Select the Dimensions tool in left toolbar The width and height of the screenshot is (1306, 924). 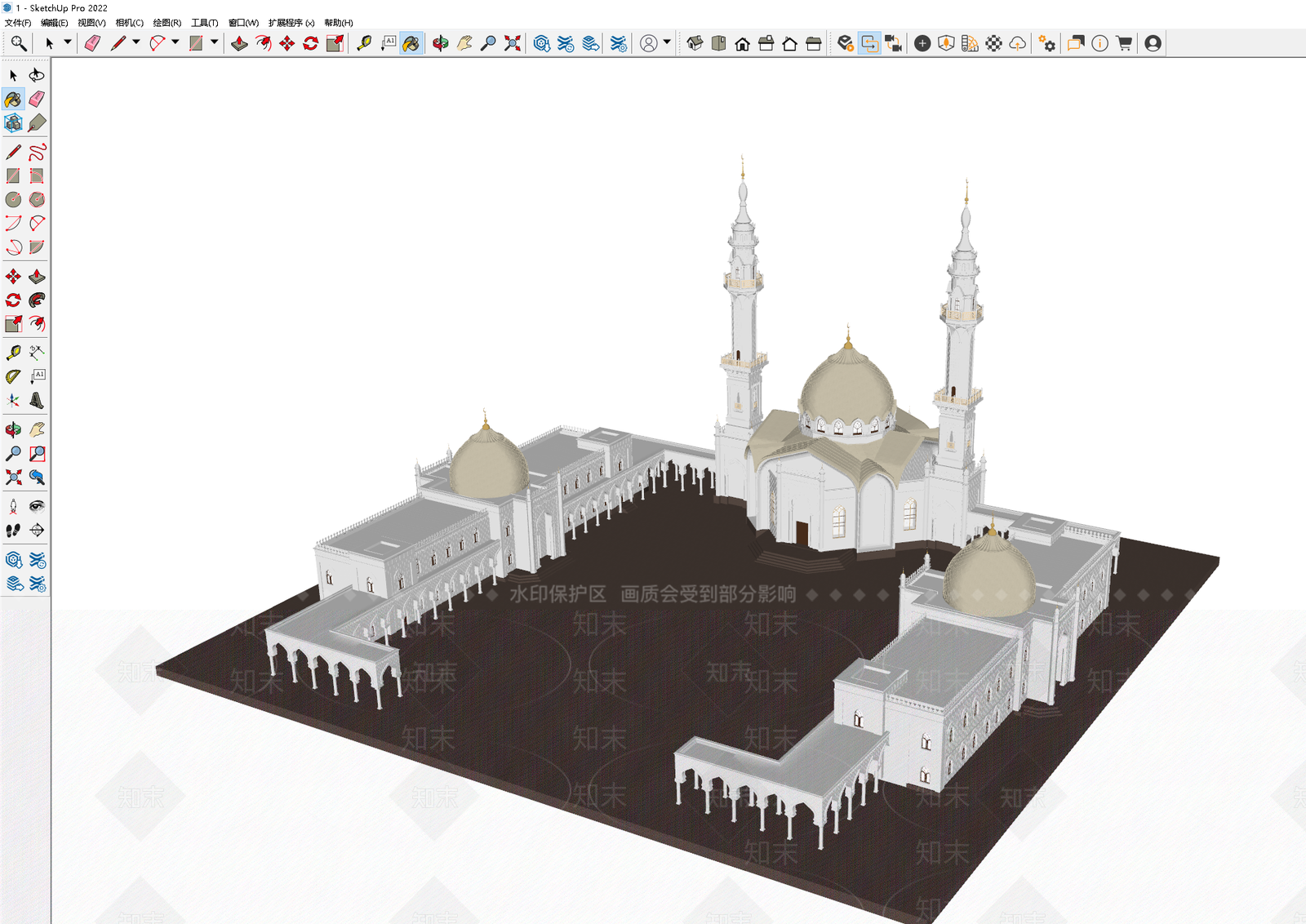[37, 353]
